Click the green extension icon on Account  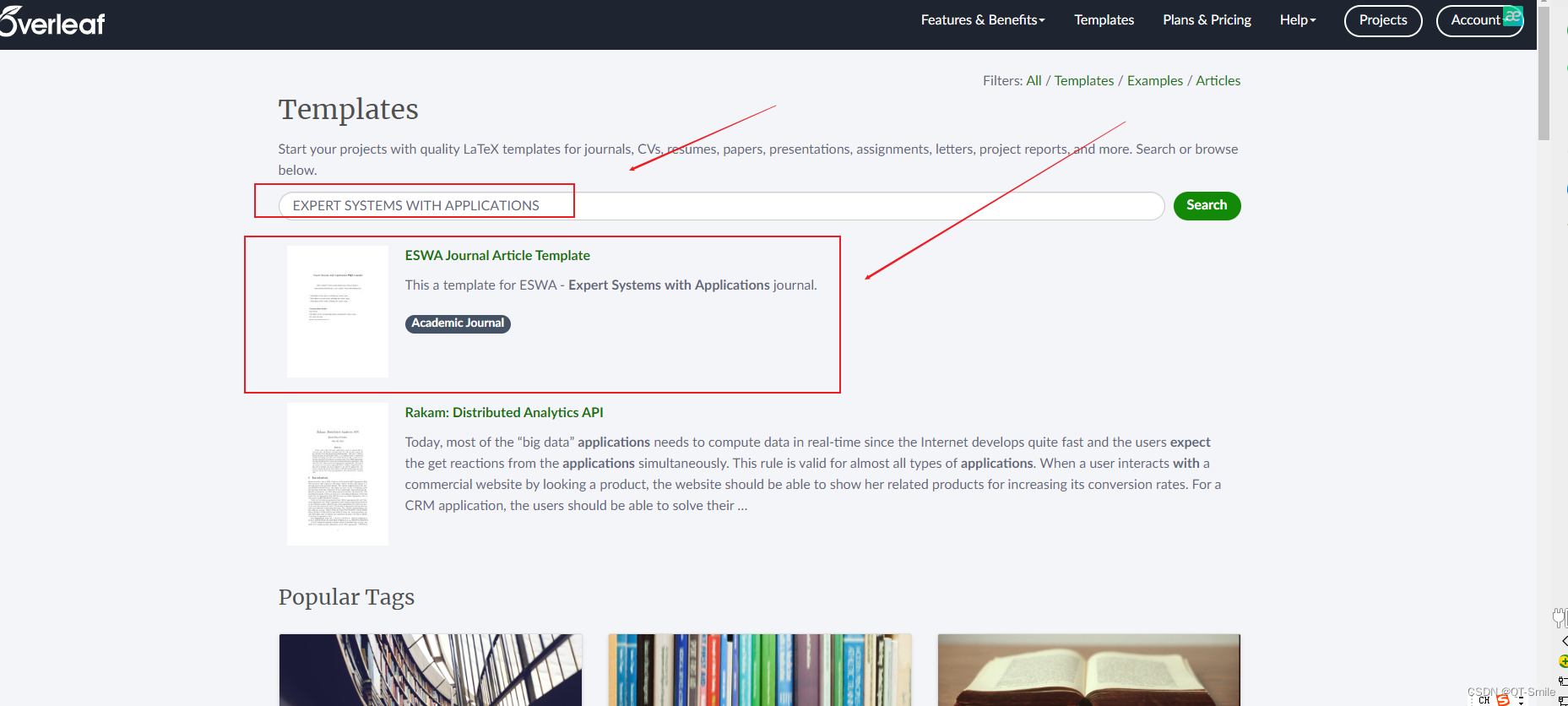1512,16
